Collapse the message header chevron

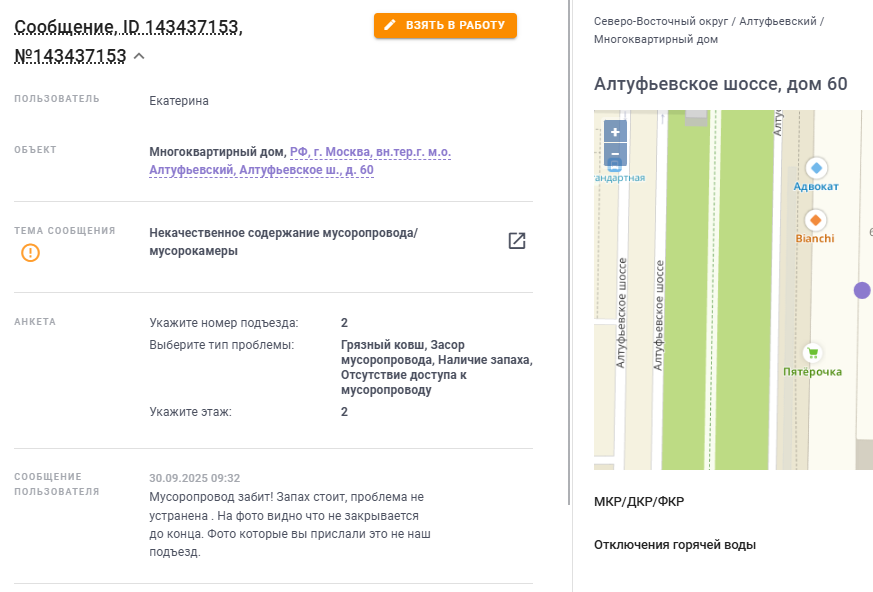(139, 56)
